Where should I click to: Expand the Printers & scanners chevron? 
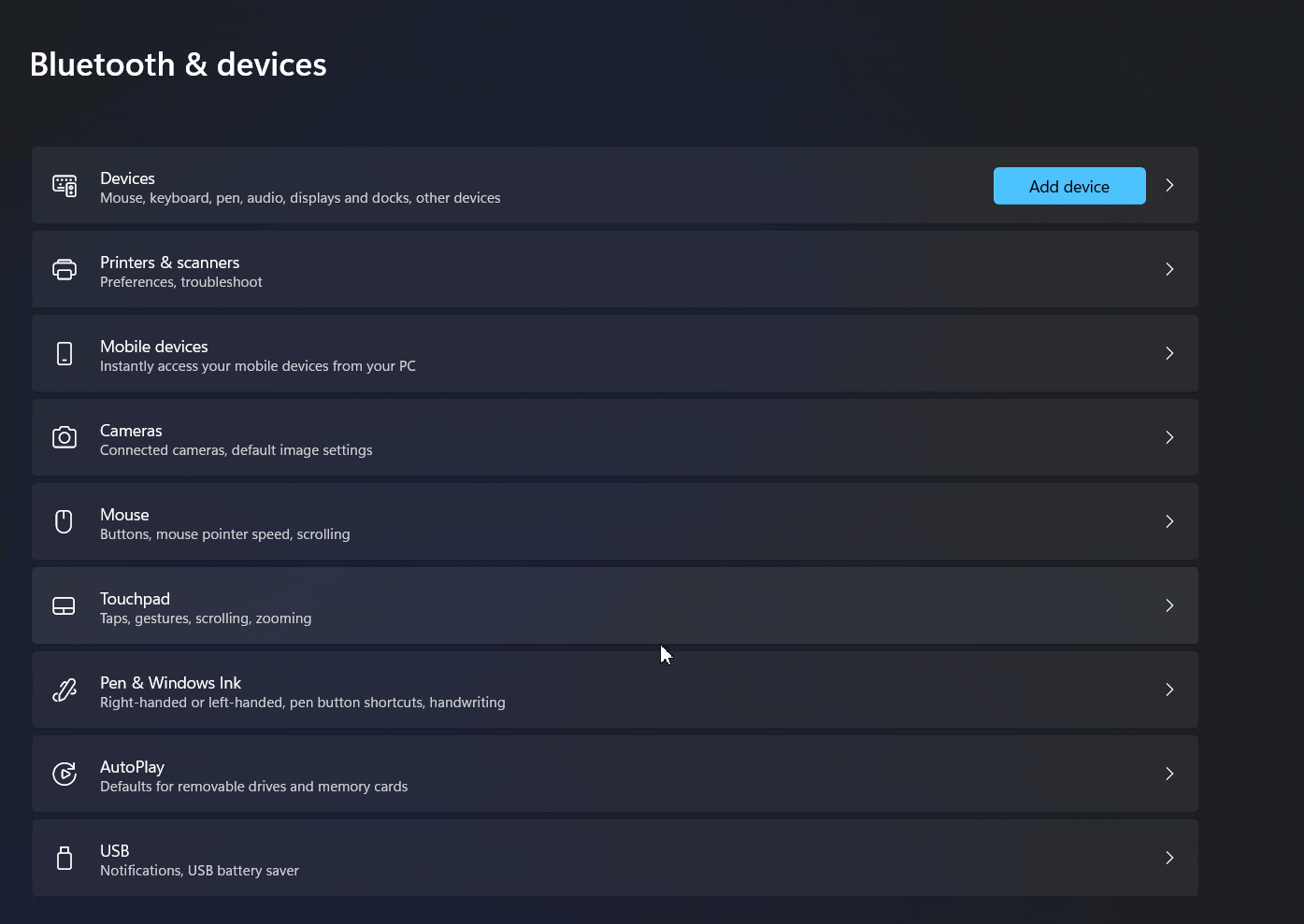(x=1169, y=269)
